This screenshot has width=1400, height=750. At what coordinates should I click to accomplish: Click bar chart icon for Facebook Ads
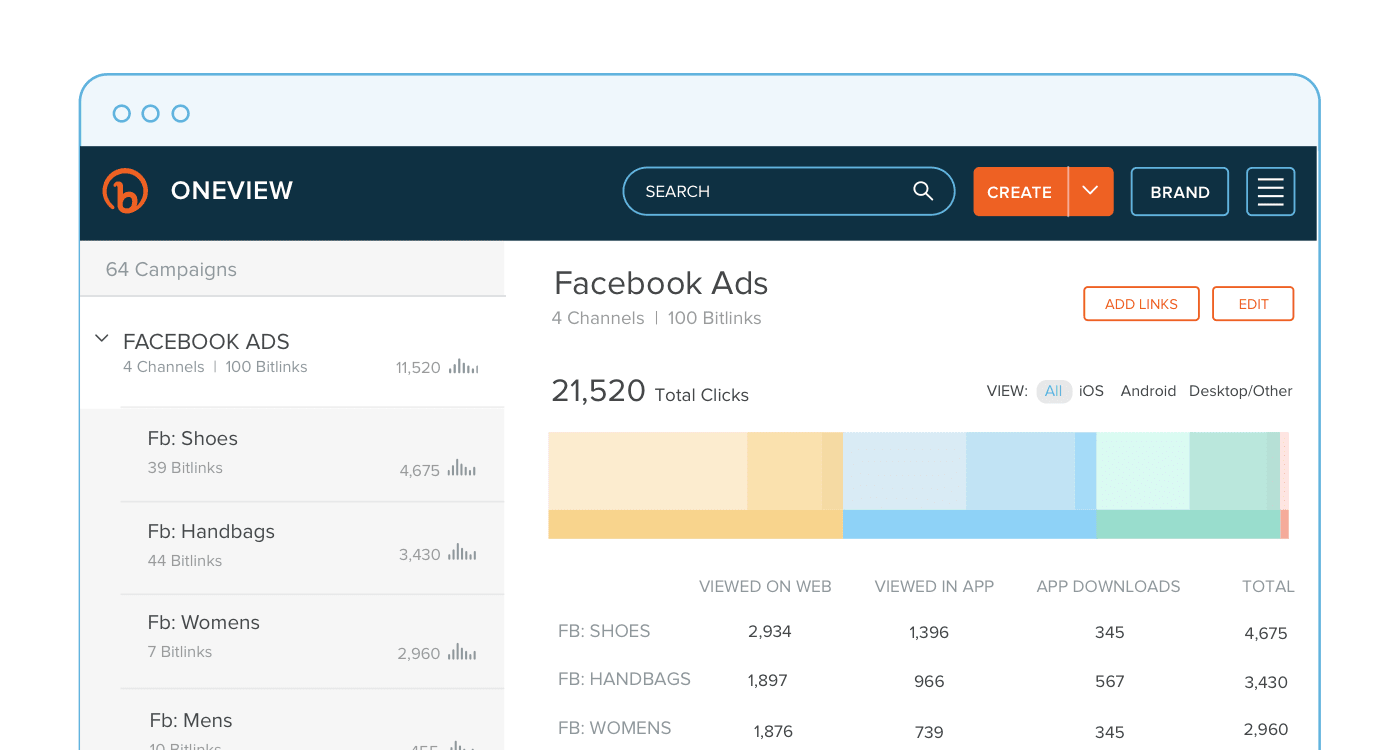(464, 366)
